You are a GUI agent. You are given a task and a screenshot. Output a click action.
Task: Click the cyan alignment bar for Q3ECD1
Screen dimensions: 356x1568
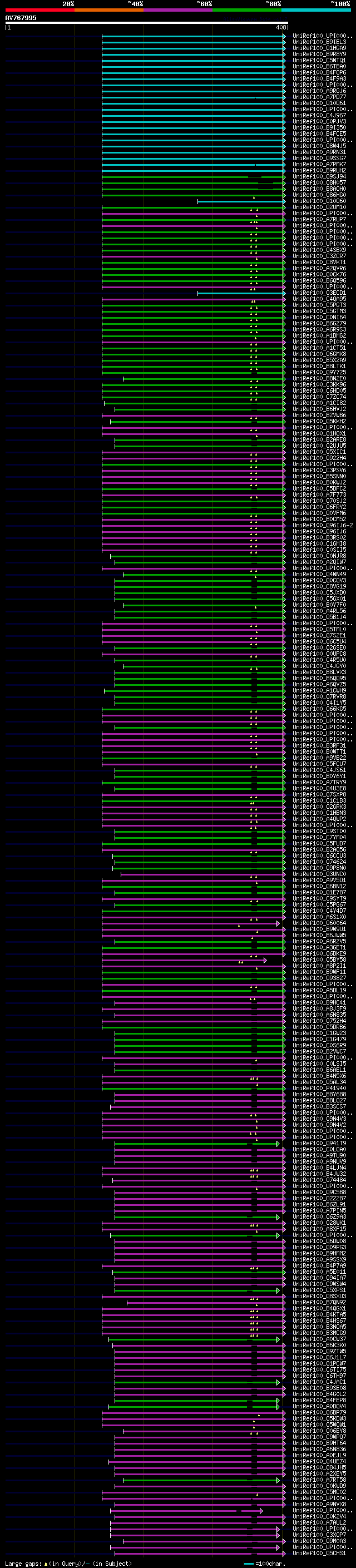(241, 293)
